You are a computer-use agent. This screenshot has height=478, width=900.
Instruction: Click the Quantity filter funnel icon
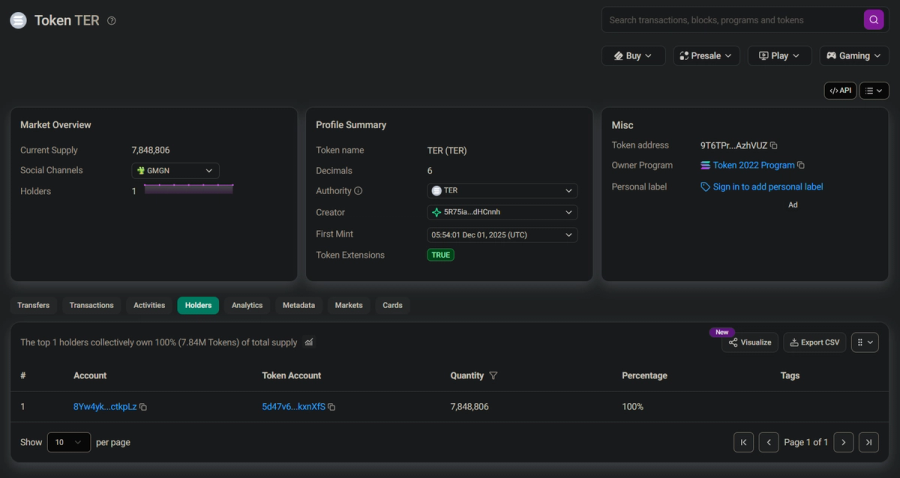pos(493,376)
